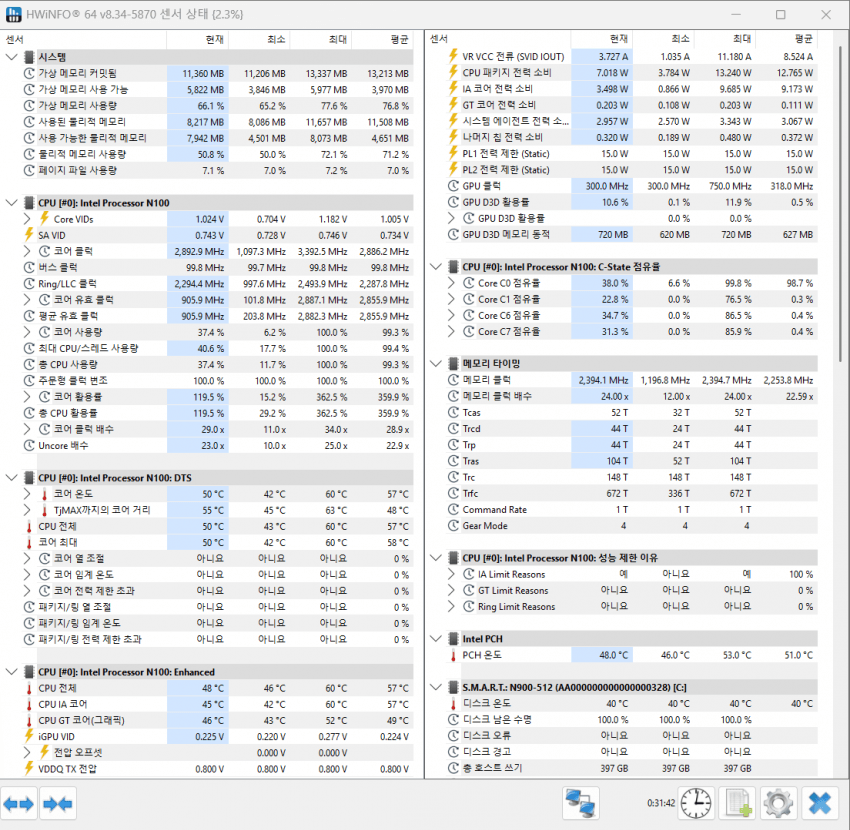Viewport: 850px width, 830px height.
Task: Click the log file add icon
Action: tap(736, 802)
